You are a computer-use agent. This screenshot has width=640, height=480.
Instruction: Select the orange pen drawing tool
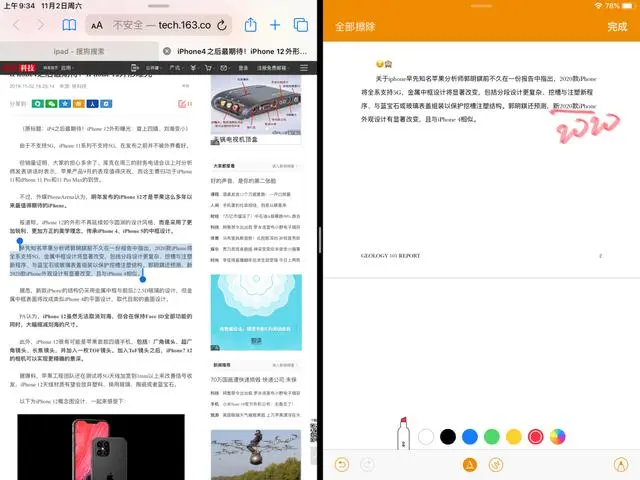tap(467, 465)
